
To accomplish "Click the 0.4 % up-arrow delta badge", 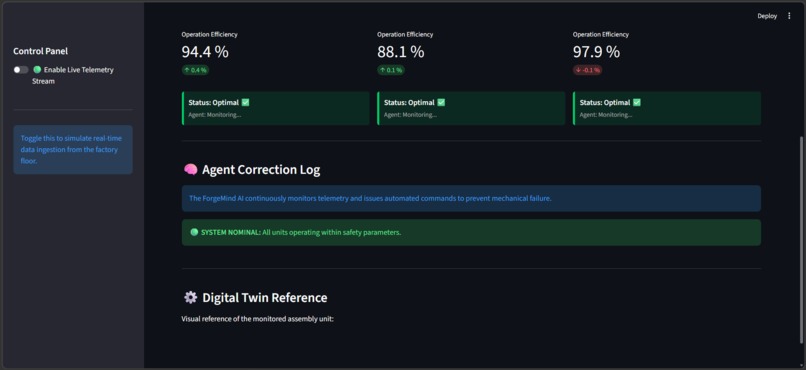I will 195,70.
